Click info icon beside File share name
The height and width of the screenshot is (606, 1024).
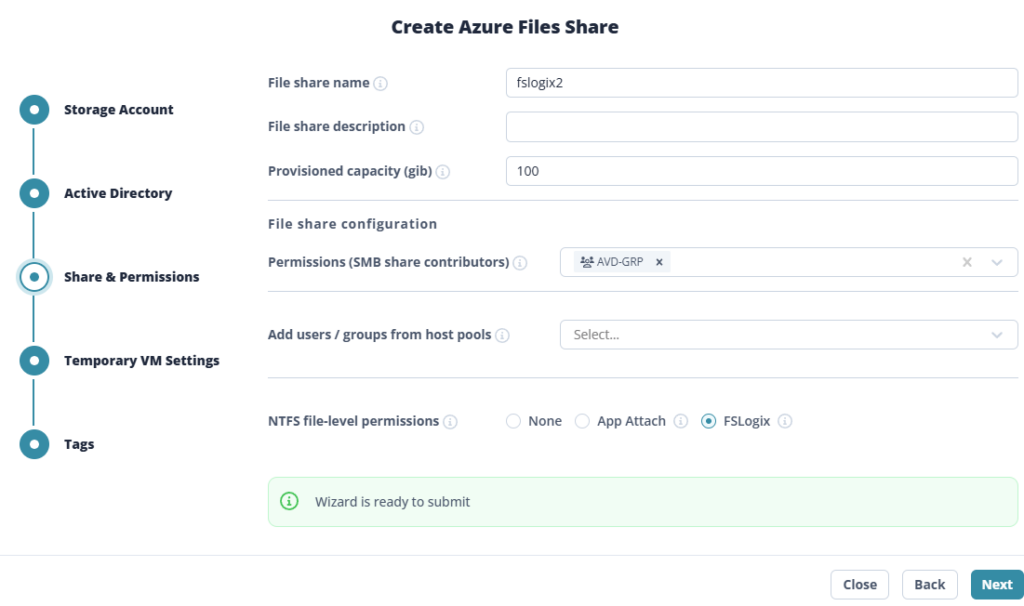point(380,84)
